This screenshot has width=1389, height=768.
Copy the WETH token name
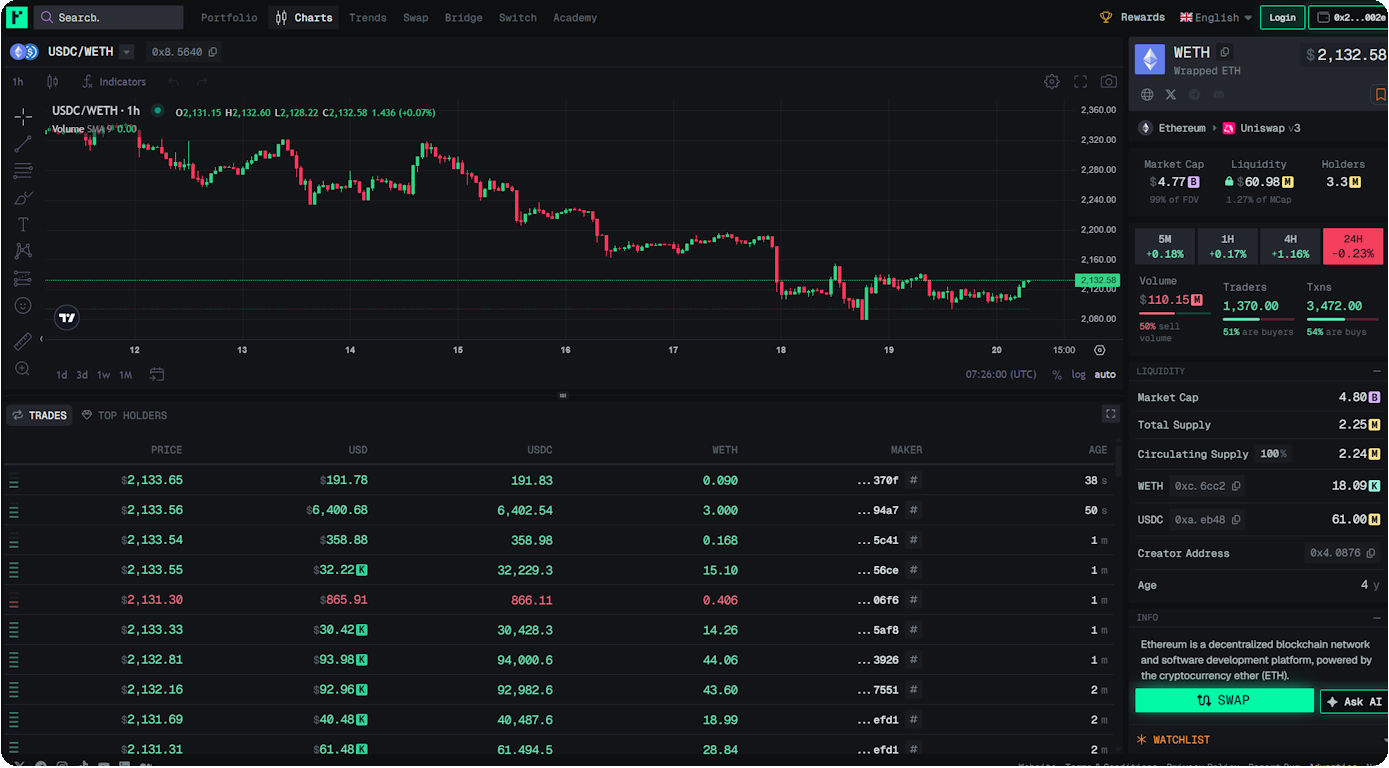(1225, 52)
